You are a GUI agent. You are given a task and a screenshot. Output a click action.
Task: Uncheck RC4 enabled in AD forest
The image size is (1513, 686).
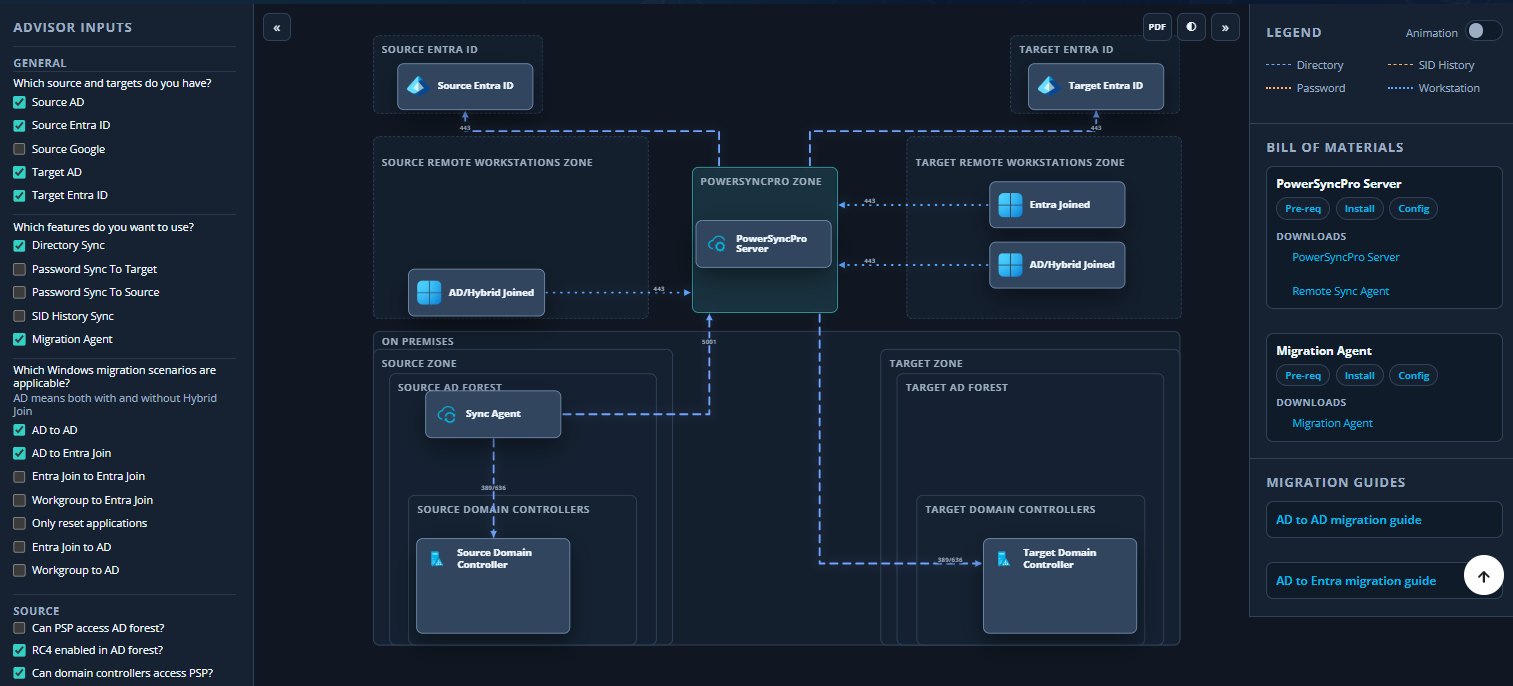[x=19, y=650]
